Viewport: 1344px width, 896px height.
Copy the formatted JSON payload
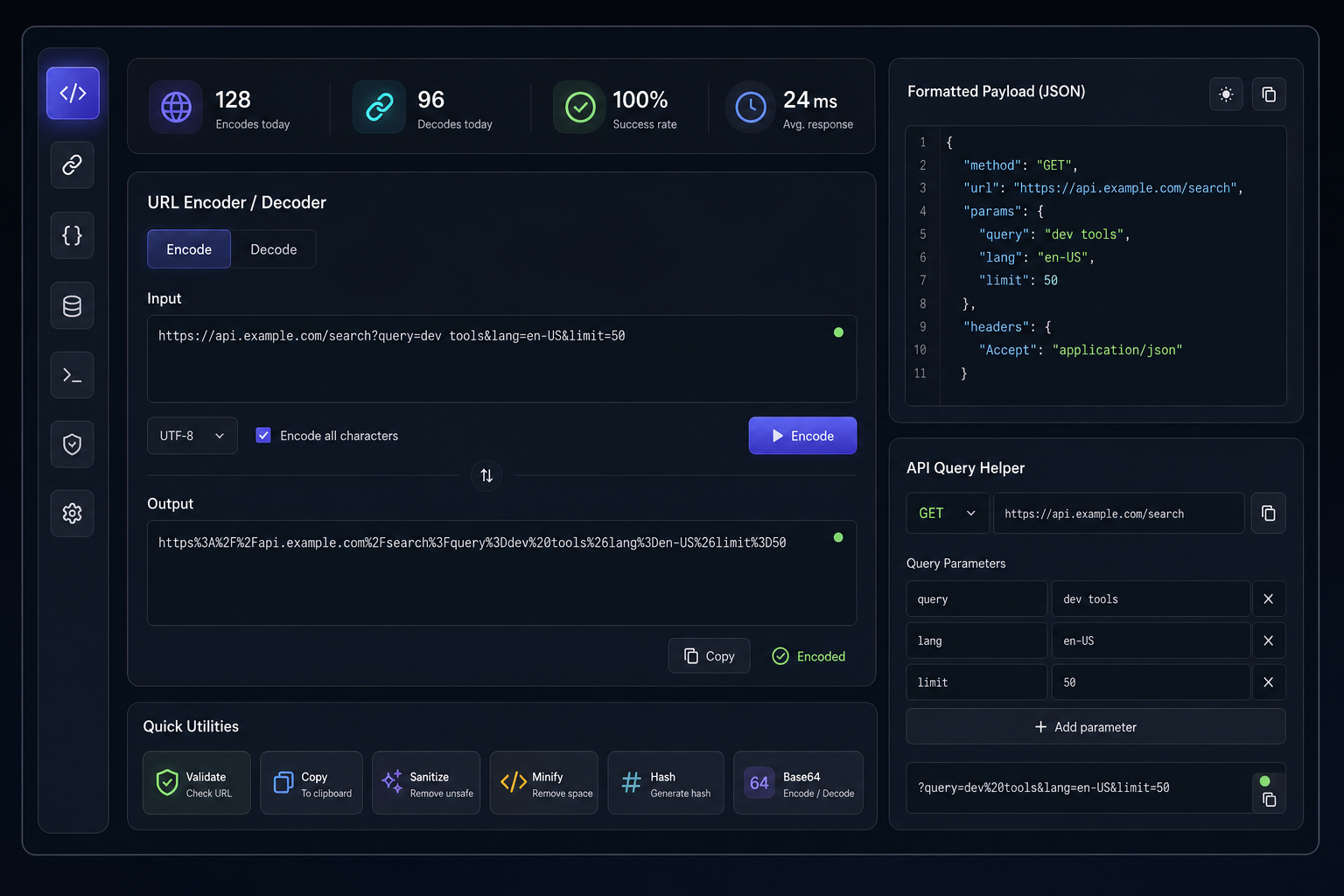(1269, 94)
